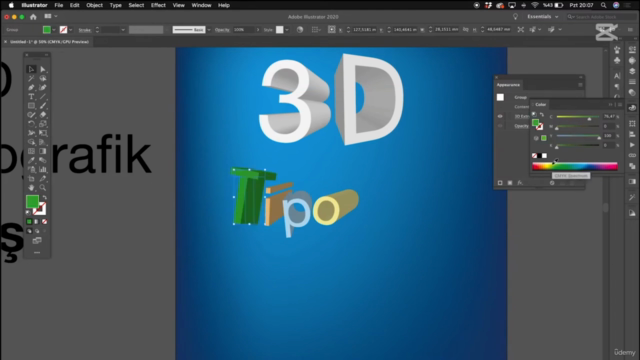Screen dimensions: 640x360
Task: Choose the Line Segment tool
Action: [42, 97]
